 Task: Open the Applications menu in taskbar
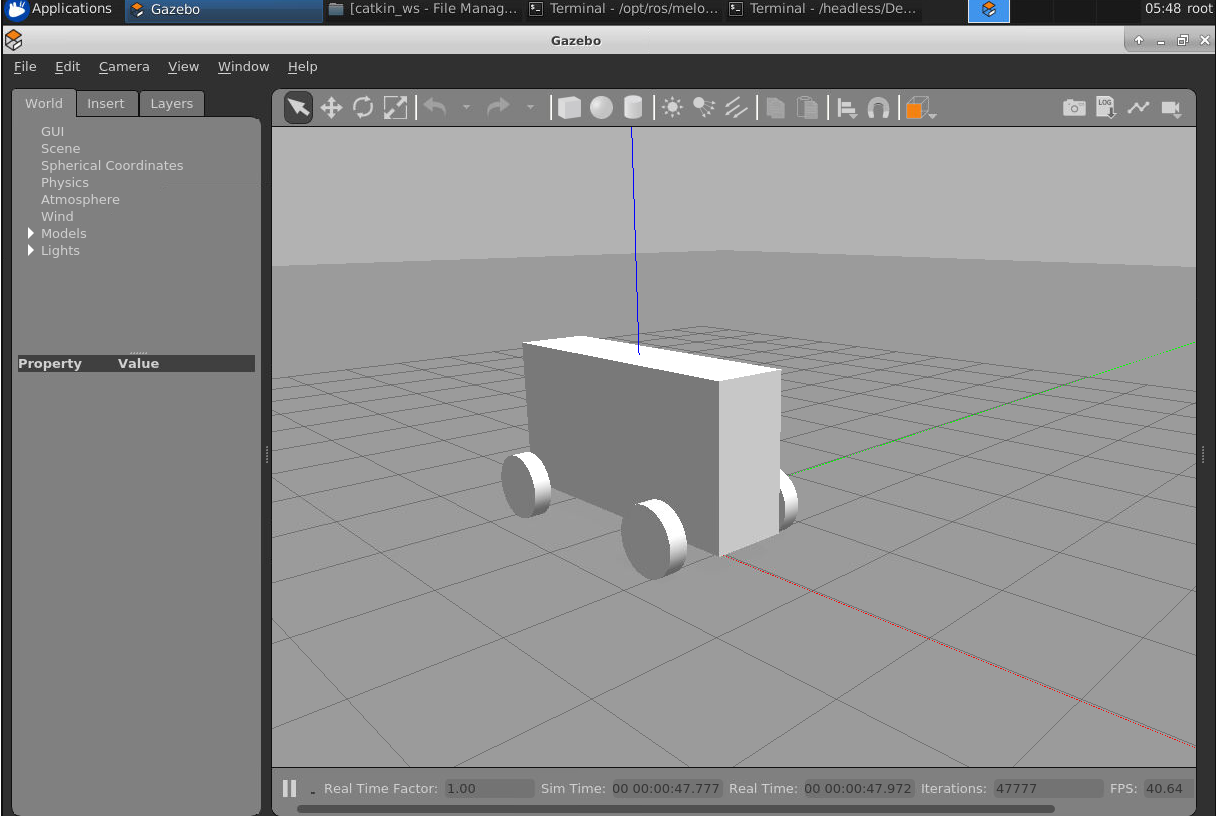pos(61,9)
